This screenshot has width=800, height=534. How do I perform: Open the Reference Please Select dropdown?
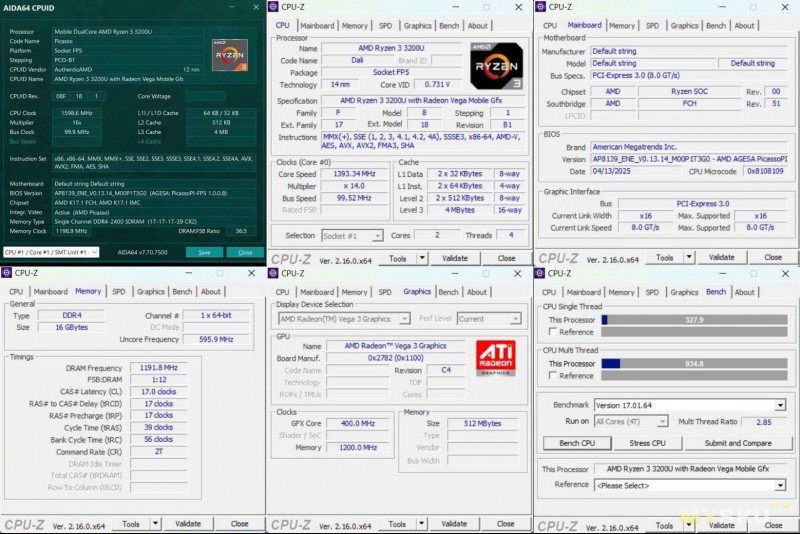[690, 486]
